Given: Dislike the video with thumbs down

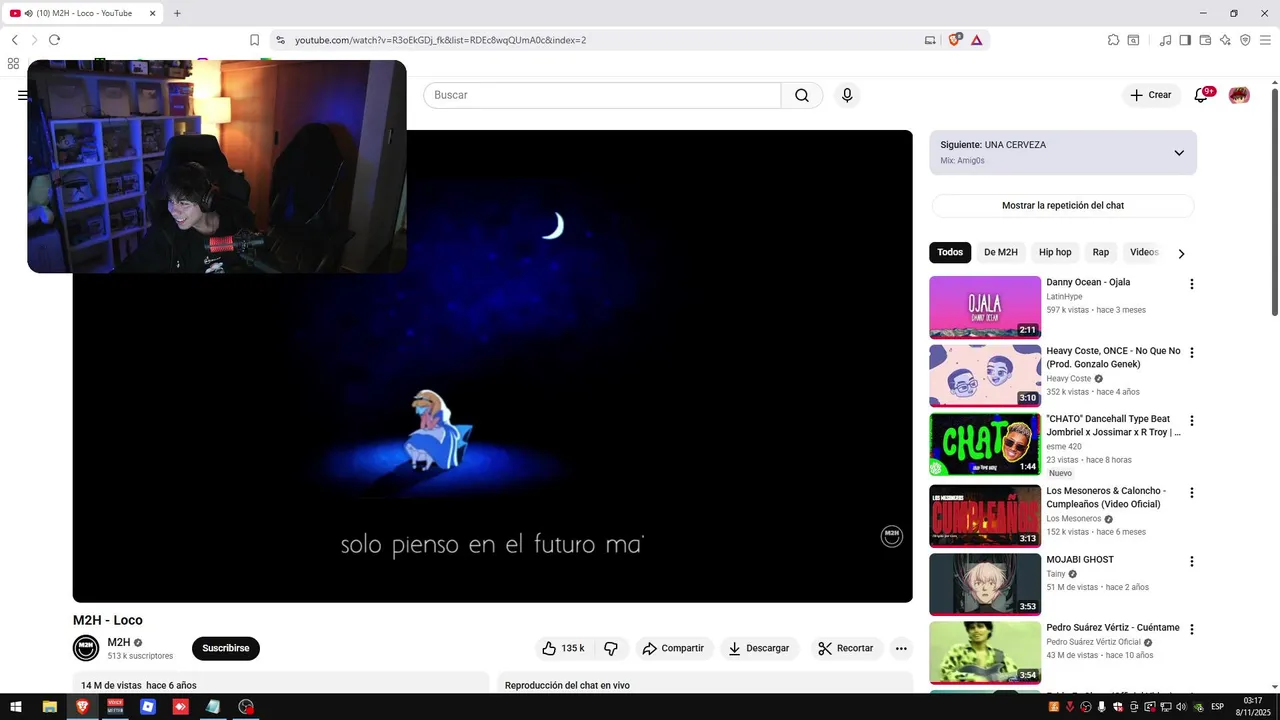Looking at the screenshot, I should tap(611, 648).
